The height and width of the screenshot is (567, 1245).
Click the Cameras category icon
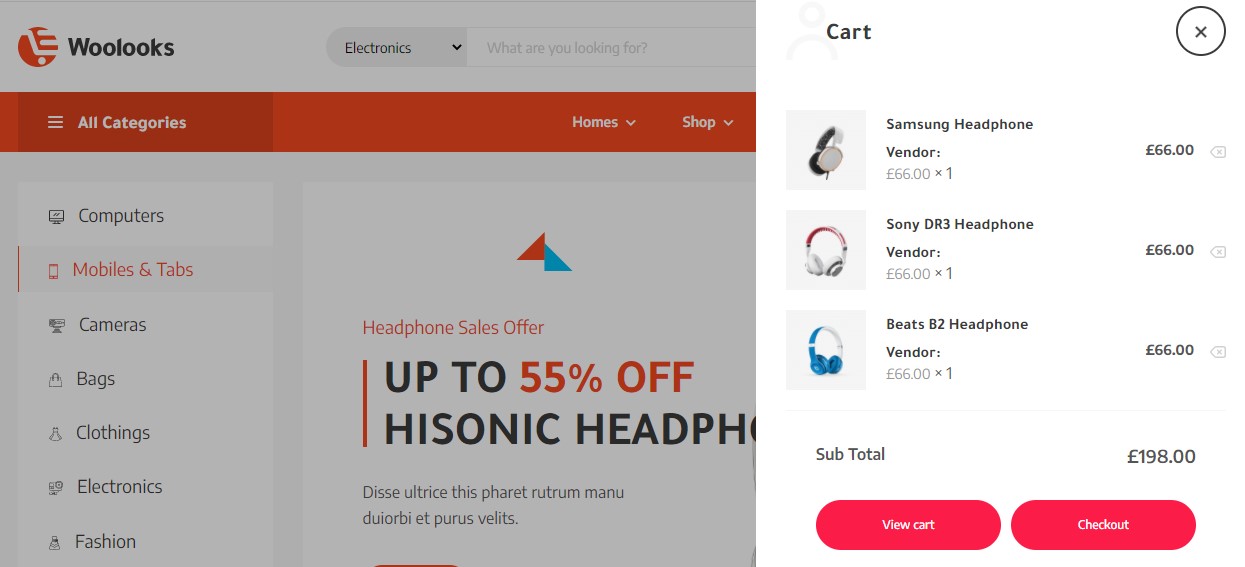coord(57,325)
